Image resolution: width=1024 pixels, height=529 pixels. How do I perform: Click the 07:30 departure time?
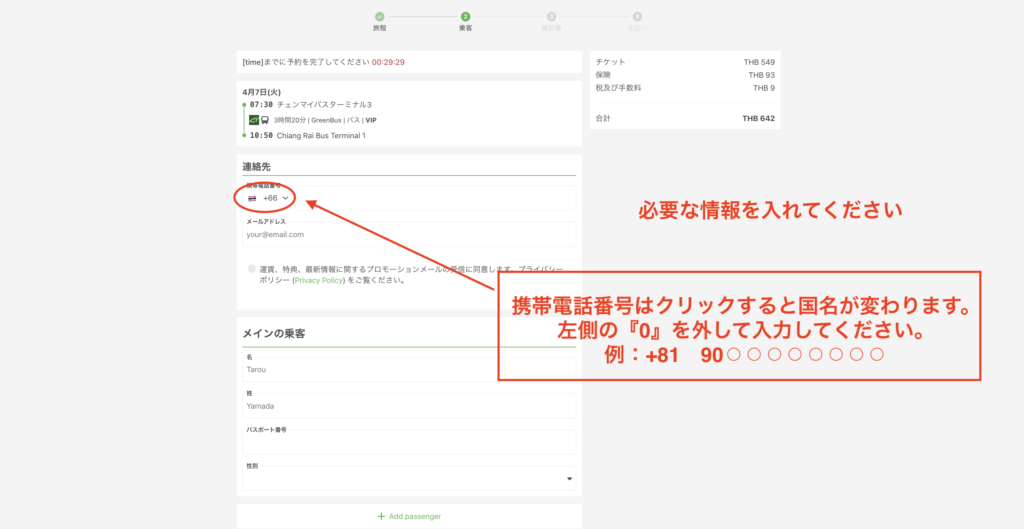click(261, 104)
